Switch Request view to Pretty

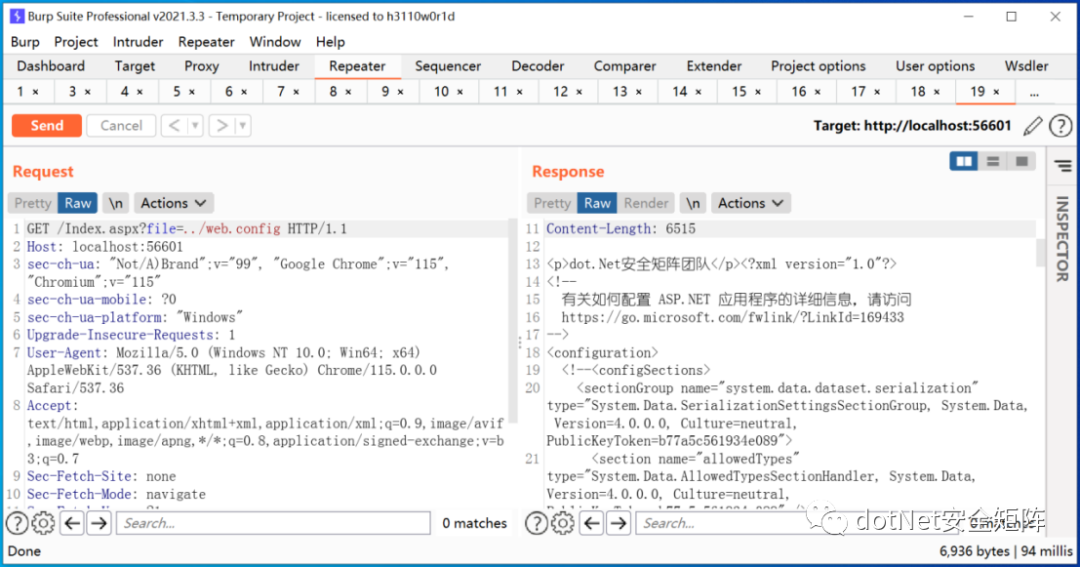pyautogui.click(x=32, y=203)
